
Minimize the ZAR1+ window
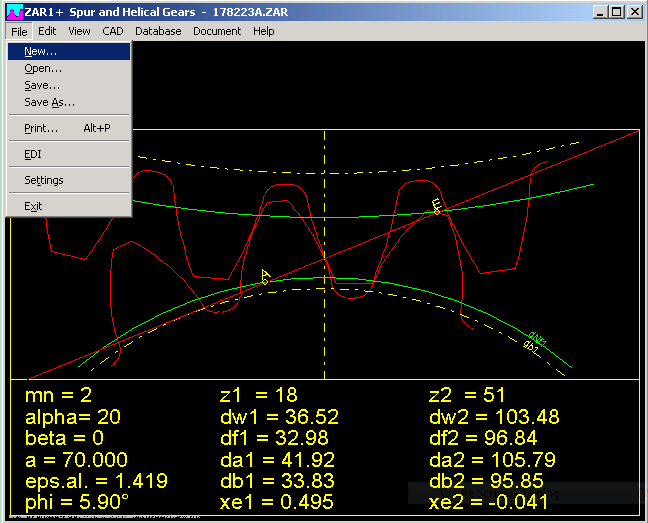coord(600,12)
